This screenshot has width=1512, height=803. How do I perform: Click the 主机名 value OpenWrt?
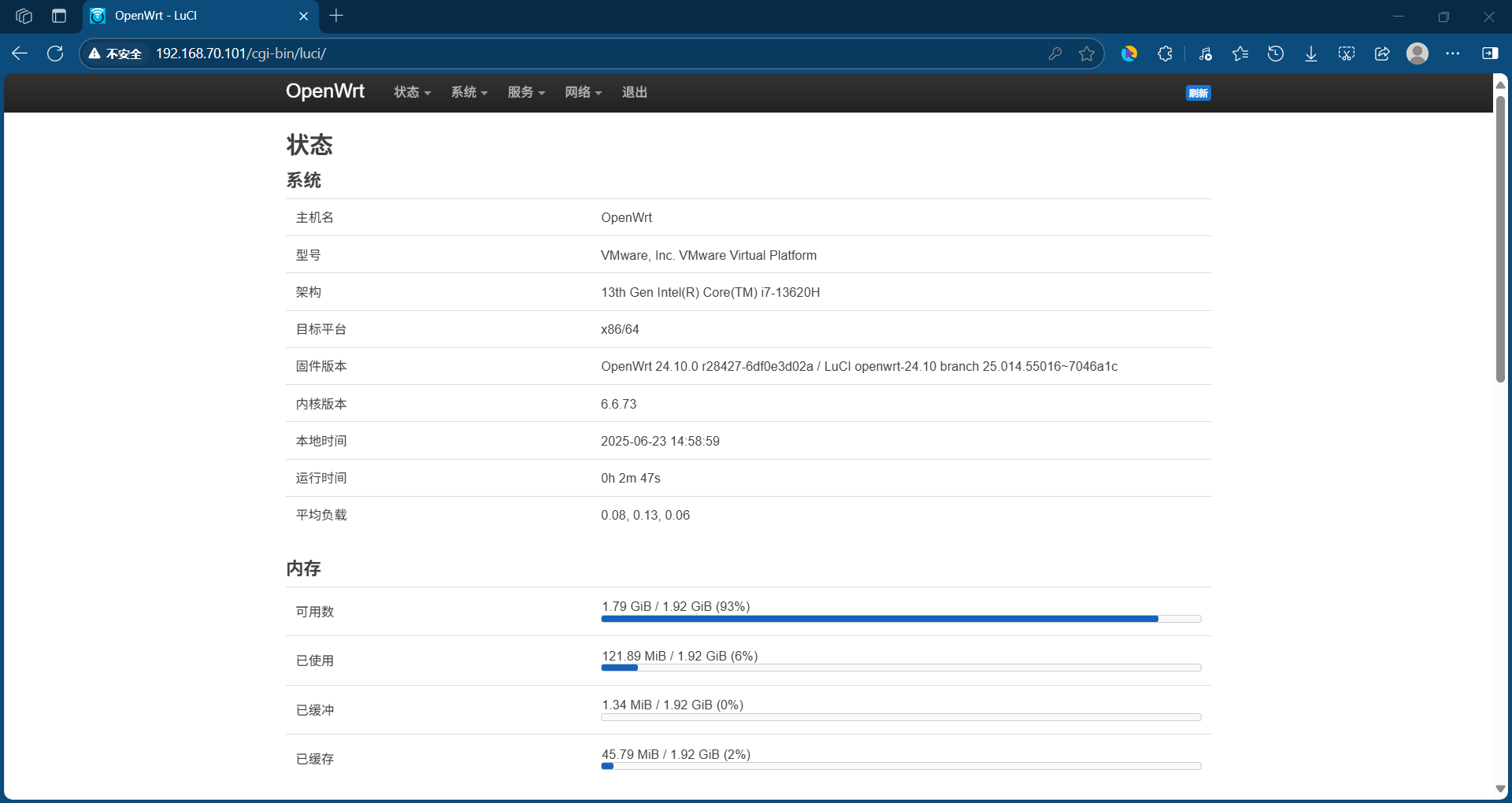pyautogui.click(x=627, y=217)
